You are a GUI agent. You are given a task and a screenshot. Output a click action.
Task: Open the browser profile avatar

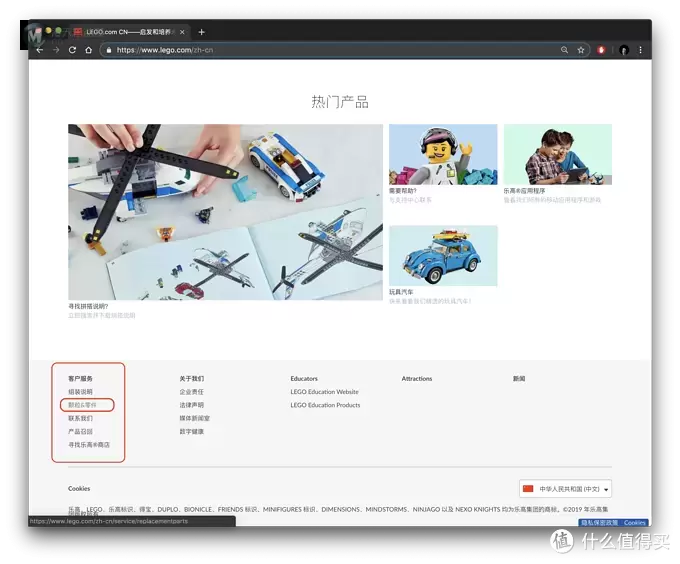(624, 50)
